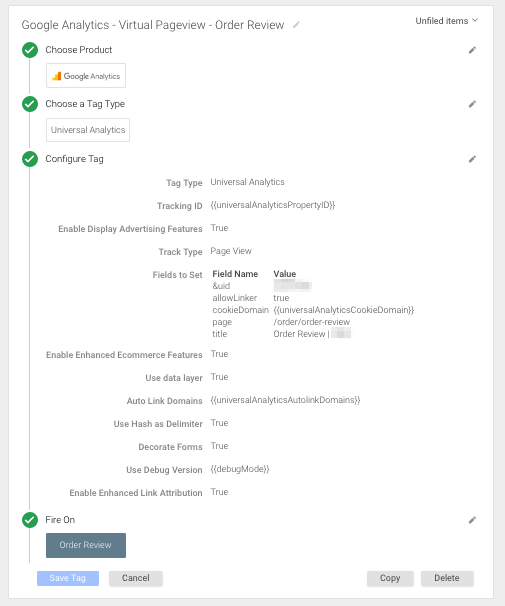Click the &uid field name
Viewport: 505px width, 606px height.
tap(221, 286)
